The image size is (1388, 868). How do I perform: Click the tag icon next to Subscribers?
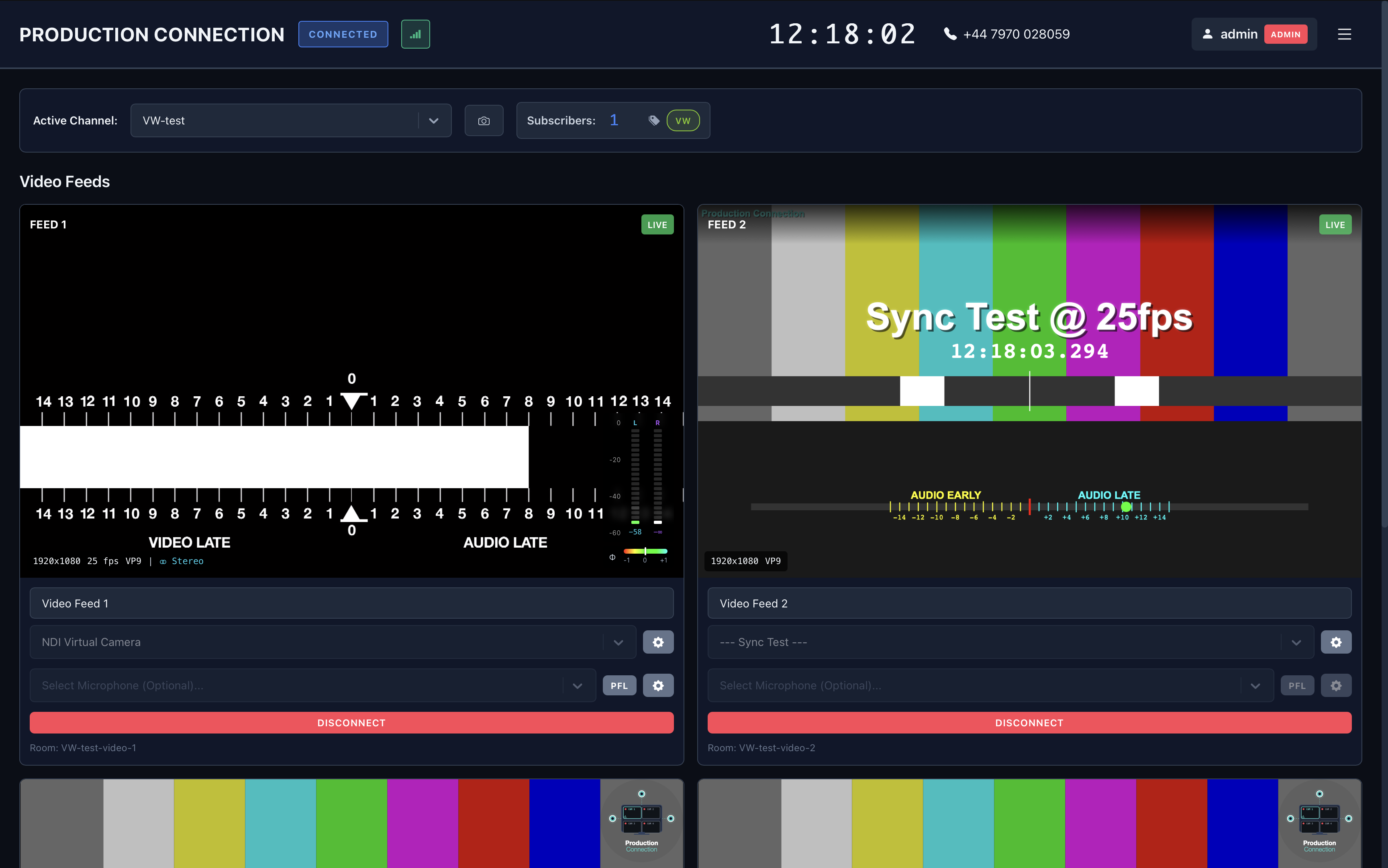tap(654, 120)
